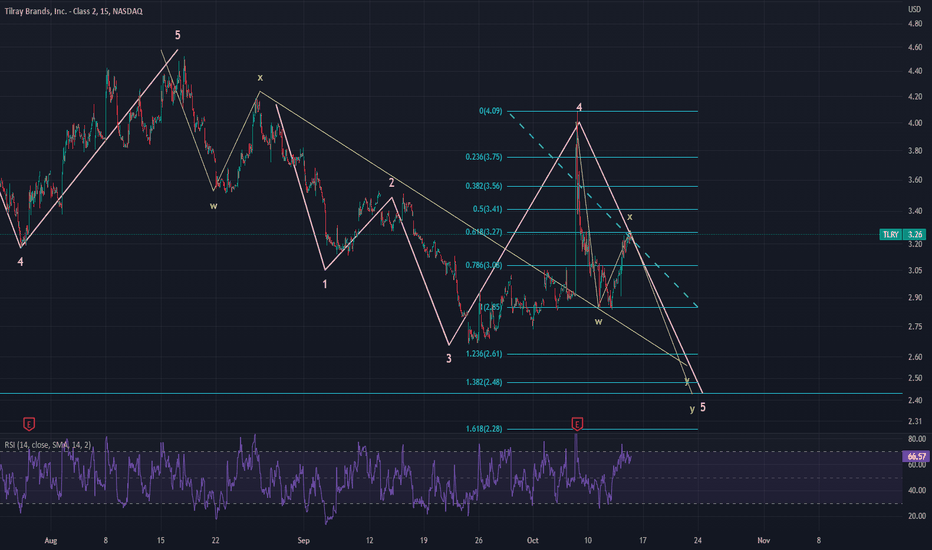Click the Tilray Brands, Inc. chart title

74,11
